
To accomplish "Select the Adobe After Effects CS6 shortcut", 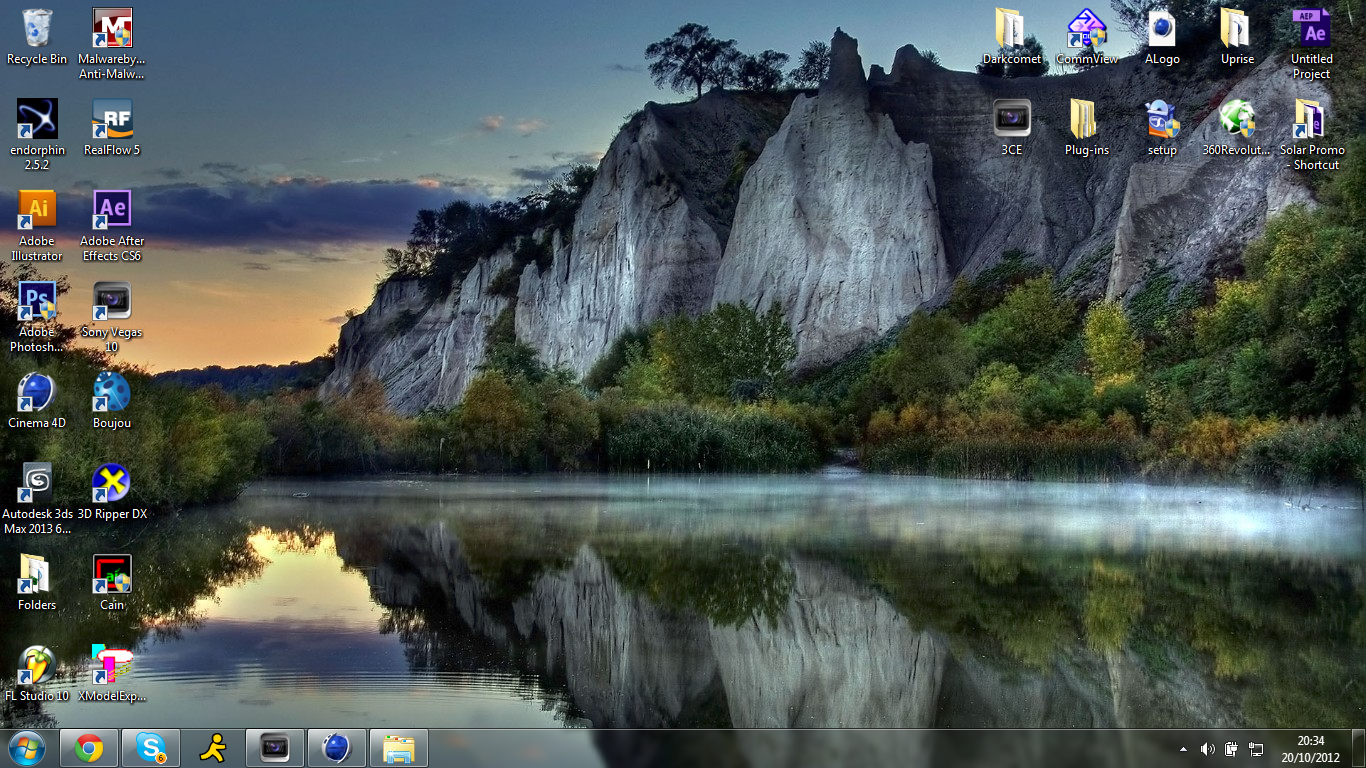I will click(x=112, y=226).
